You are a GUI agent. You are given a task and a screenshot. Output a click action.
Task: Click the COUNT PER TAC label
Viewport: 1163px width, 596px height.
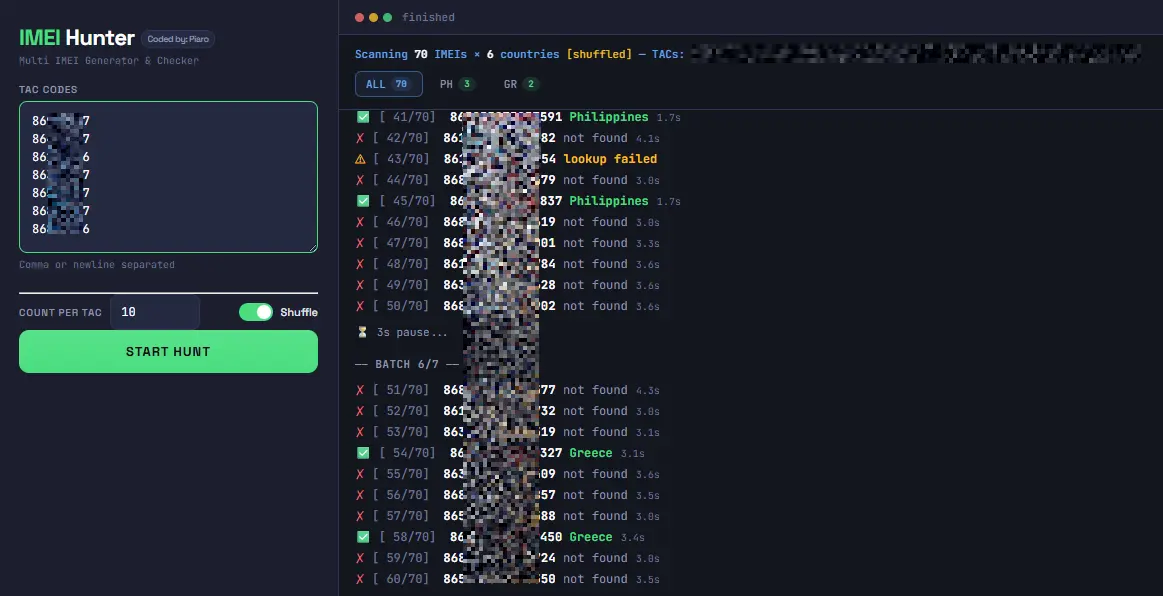point(60,313)
